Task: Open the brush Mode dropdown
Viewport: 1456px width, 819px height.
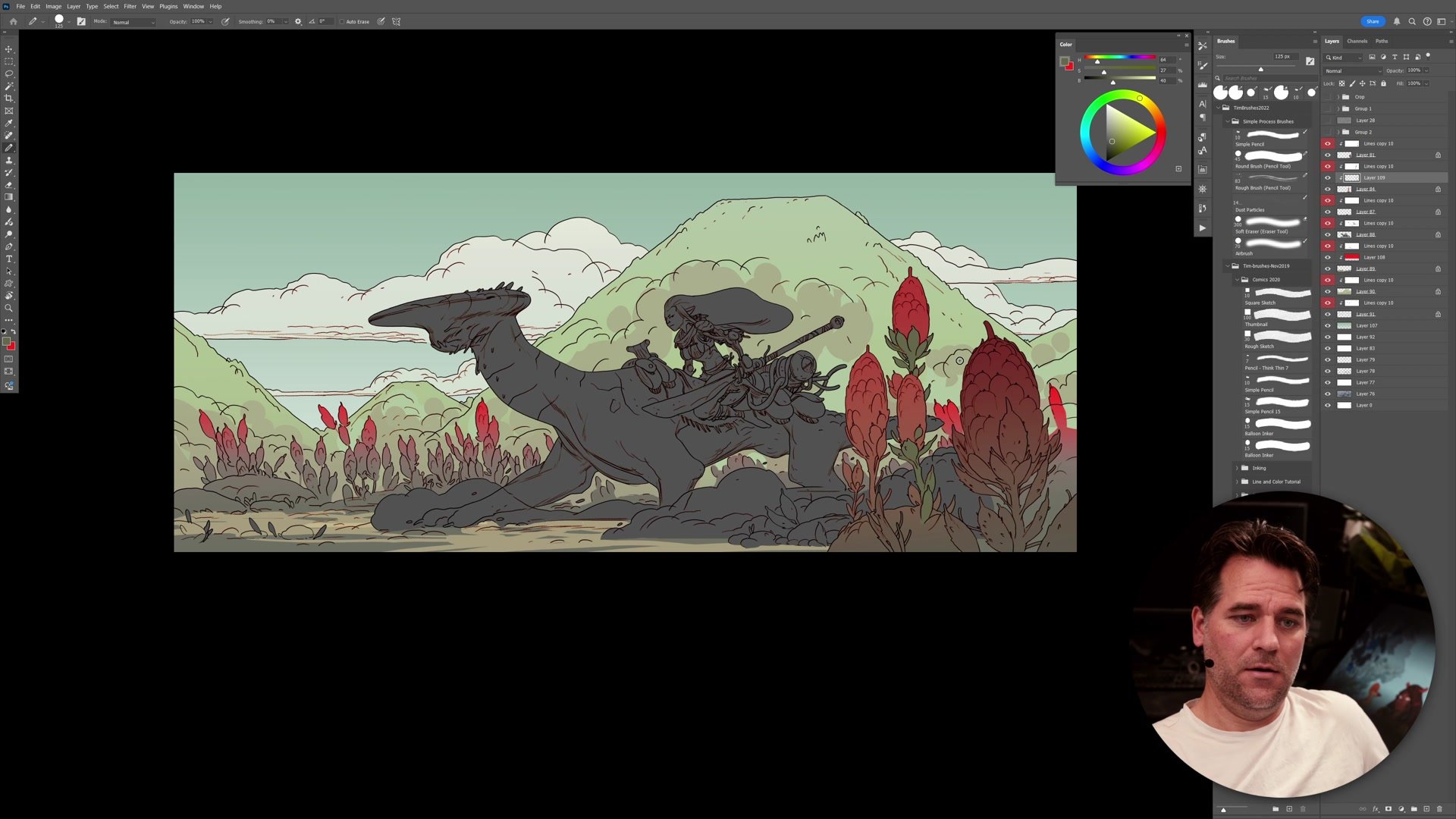Action: pos(133,22)
